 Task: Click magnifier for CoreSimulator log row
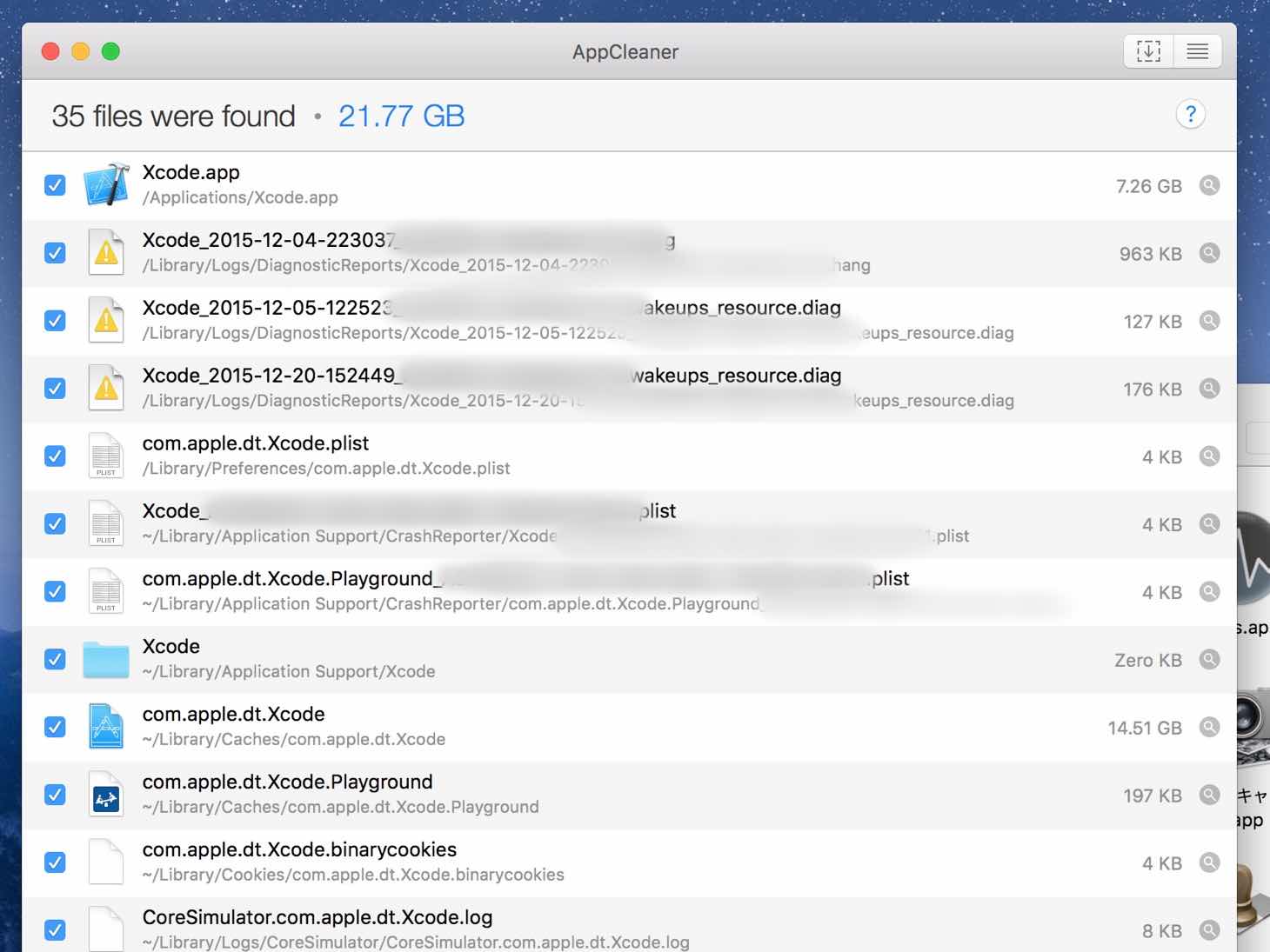tap(1209, 930)
